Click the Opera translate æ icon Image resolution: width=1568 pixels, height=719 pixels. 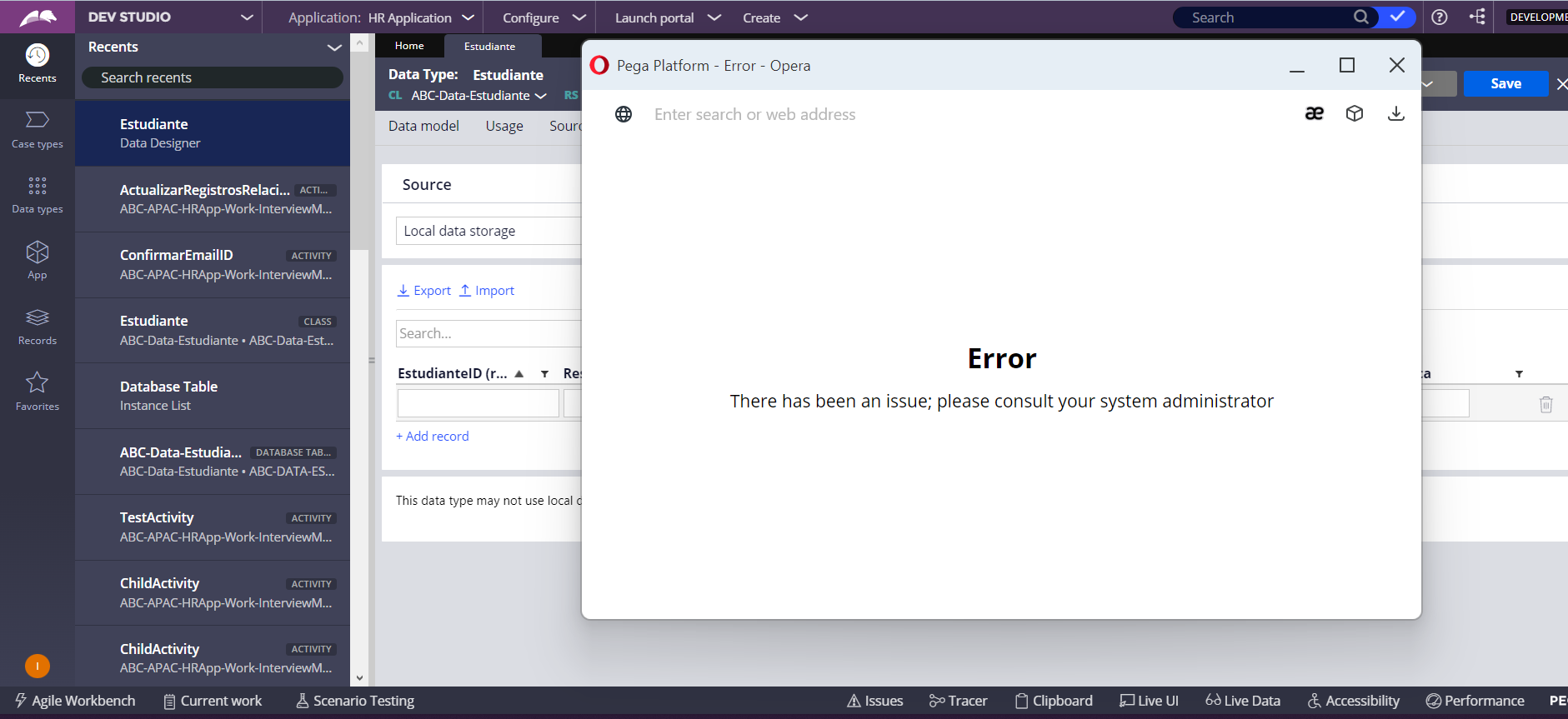(x=1314, y=113)
